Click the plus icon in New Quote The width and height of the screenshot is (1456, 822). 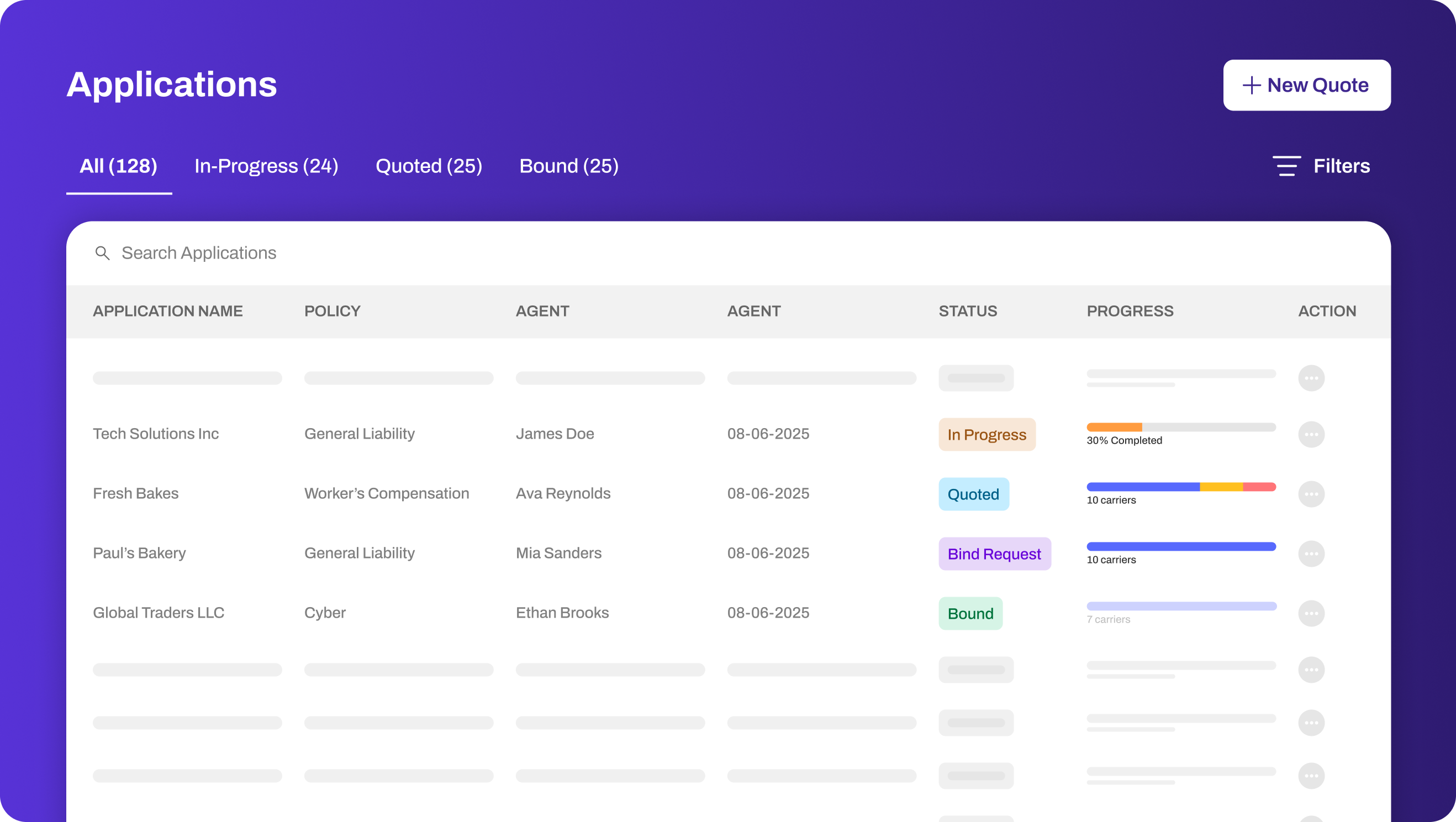pyautogui.click(x=1251, y=86)
